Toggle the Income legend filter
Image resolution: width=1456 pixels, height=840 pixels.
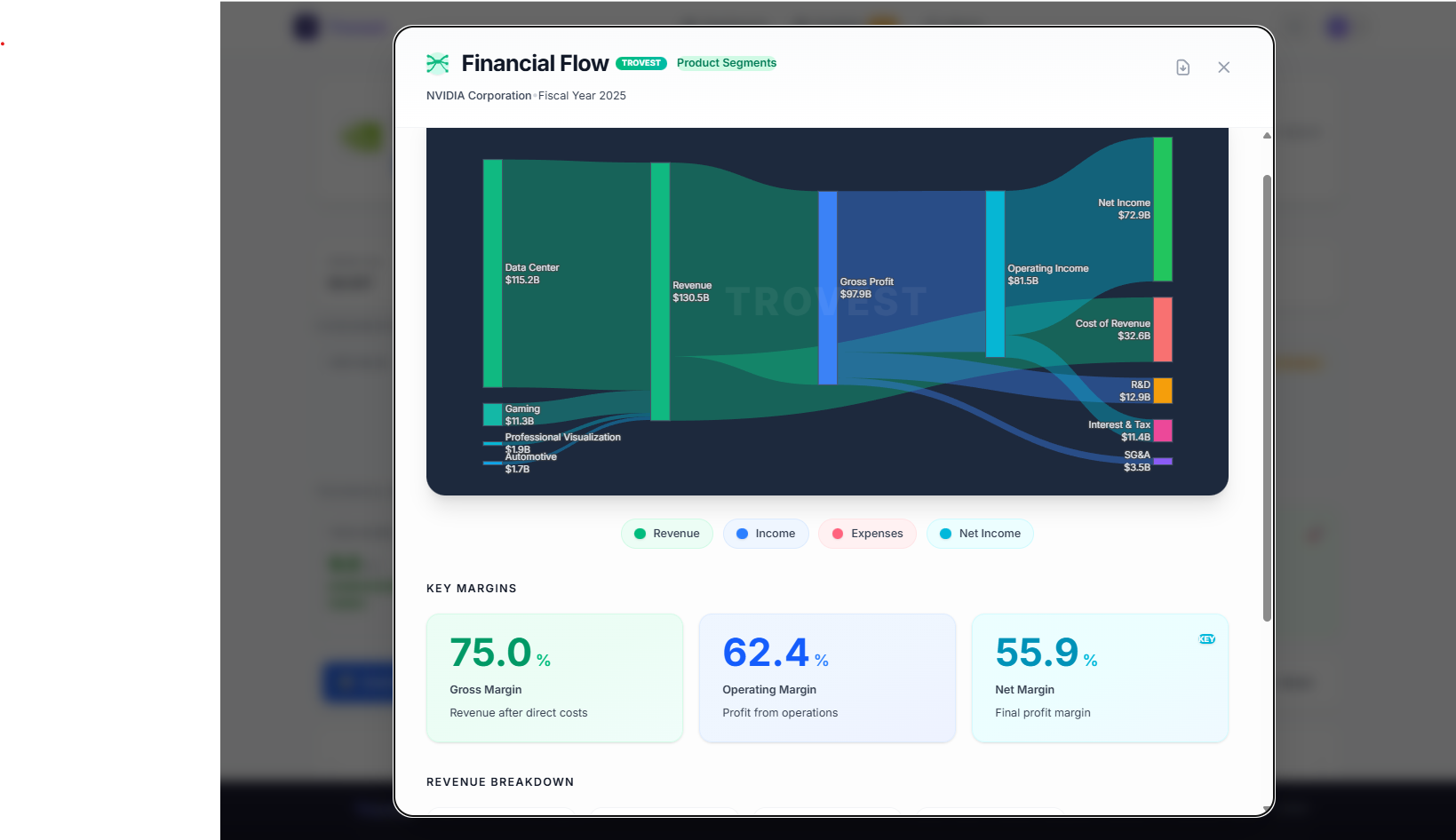click(766, 534)
